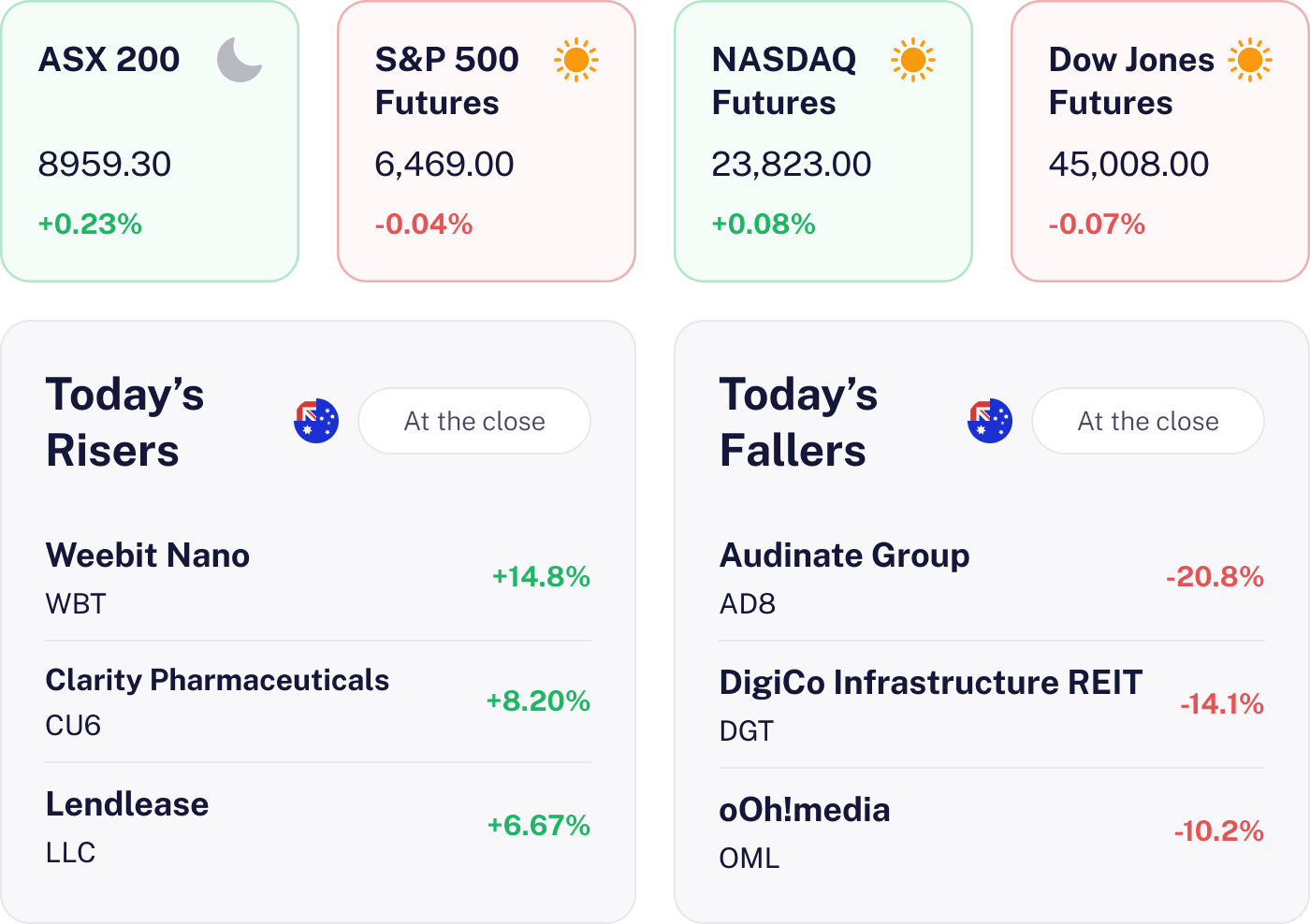
Task: Select the Lendlease LLC listing
Action: (x=318, y=827)
